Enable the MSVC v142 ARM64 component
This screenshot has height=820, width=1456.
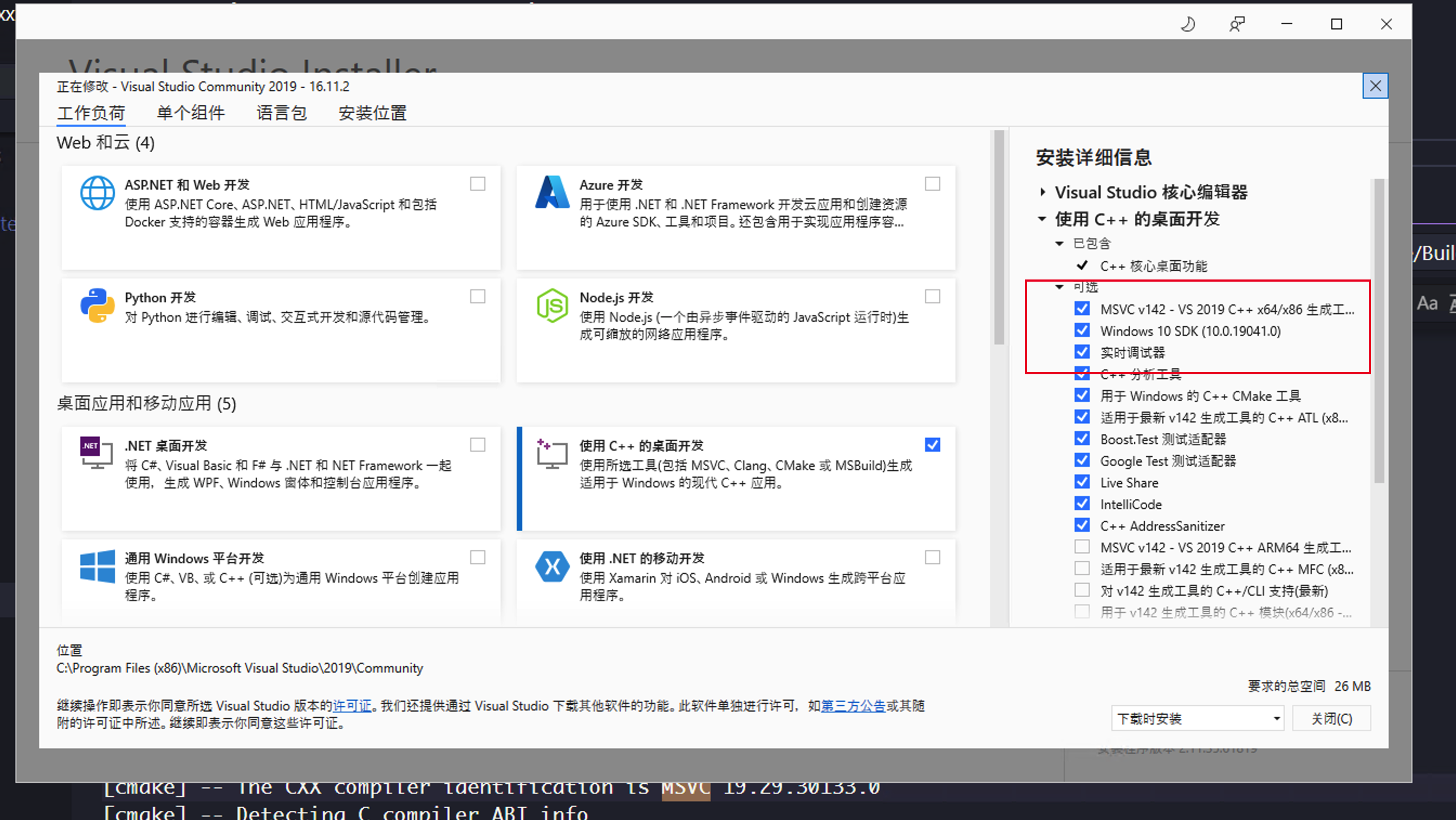1081,546
